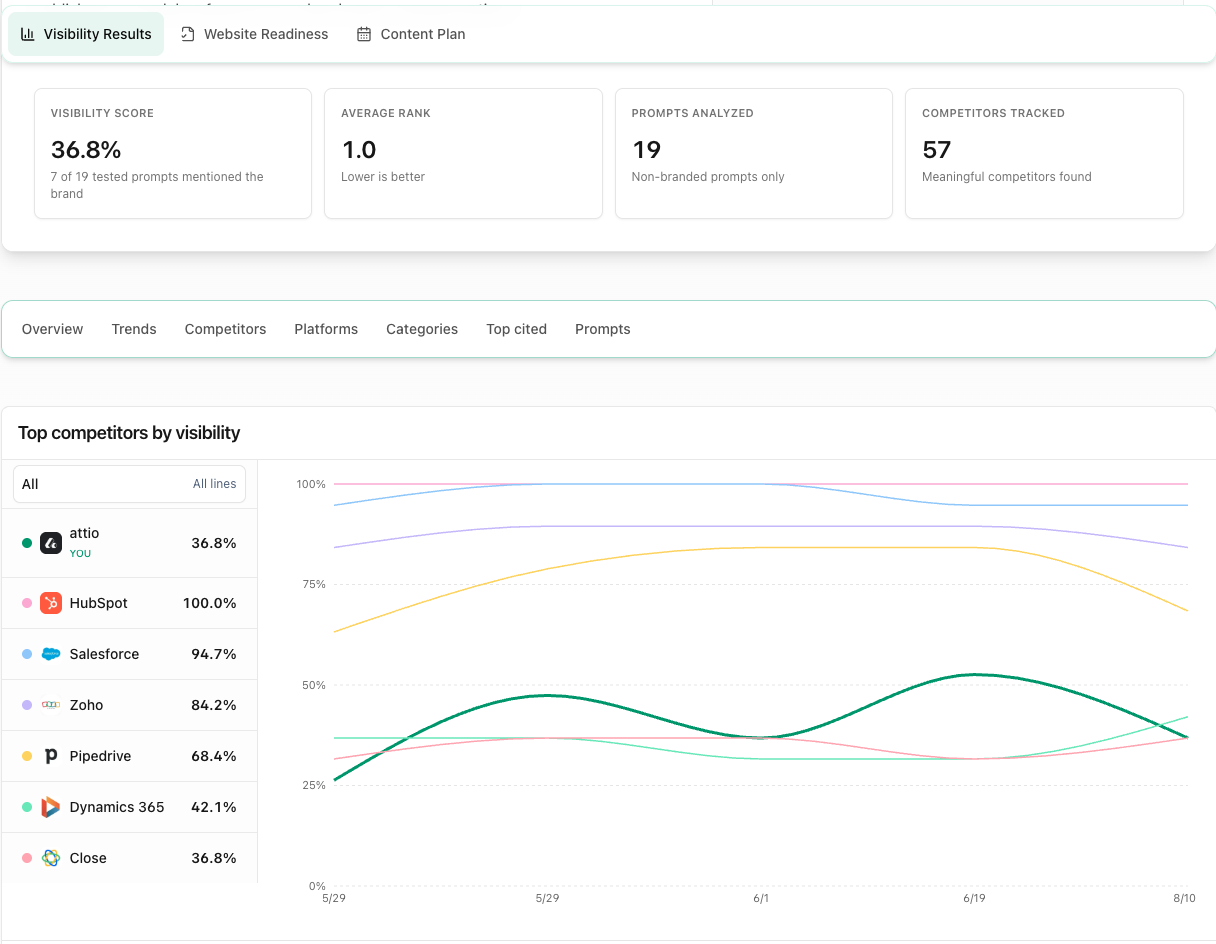Toggle the Pipedrive competitor row
Viewport: 1216px width, 944px height.
129,756
